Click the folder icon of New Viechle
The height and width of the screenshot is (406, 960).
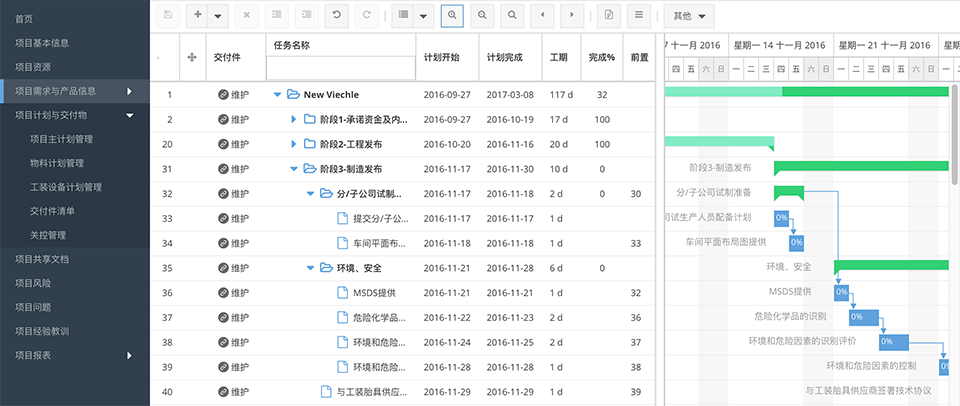[293, 94]
